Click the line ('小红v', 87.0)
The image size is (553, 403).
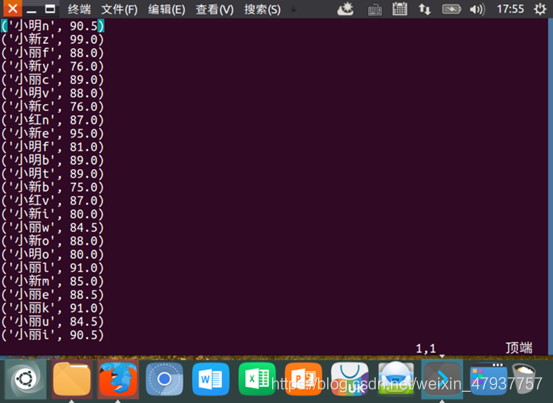click(x=53, y=200)
